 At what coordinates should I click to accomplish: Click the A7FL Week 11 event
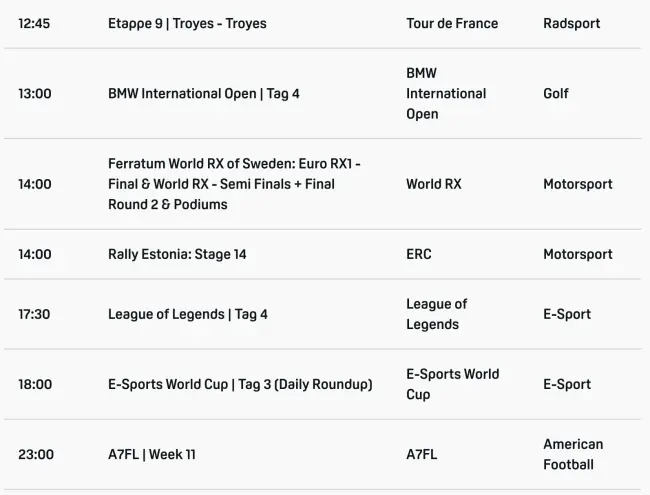(152, 454)
